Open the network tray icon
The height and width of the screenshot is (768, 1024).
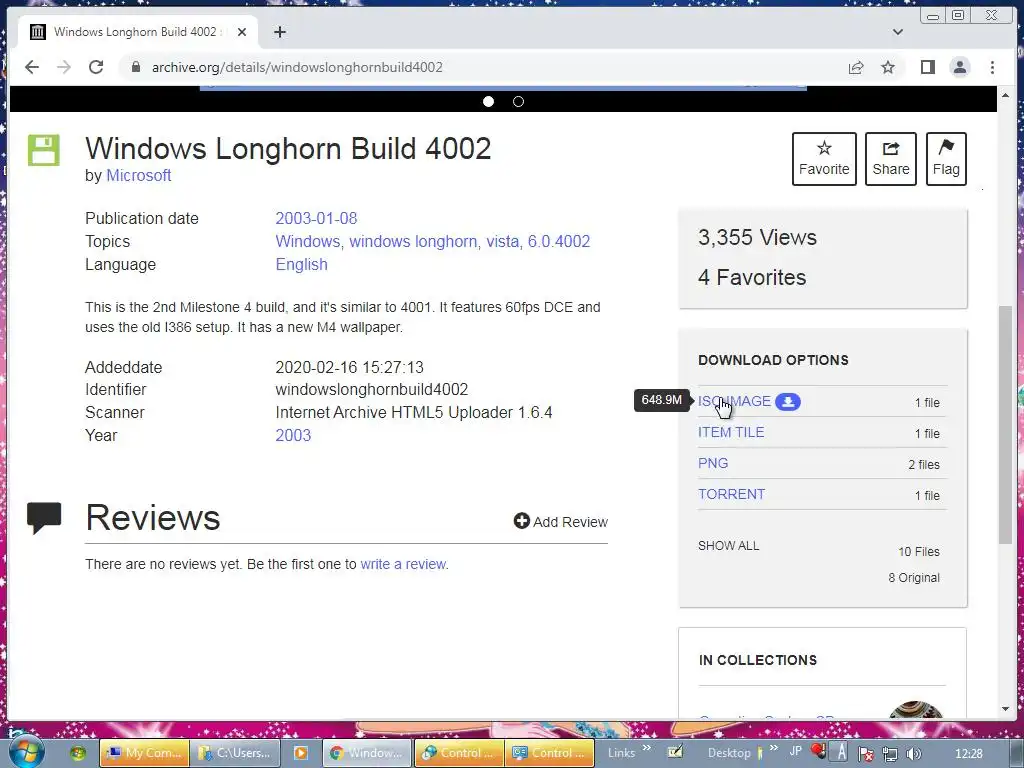tap(889, 754)
